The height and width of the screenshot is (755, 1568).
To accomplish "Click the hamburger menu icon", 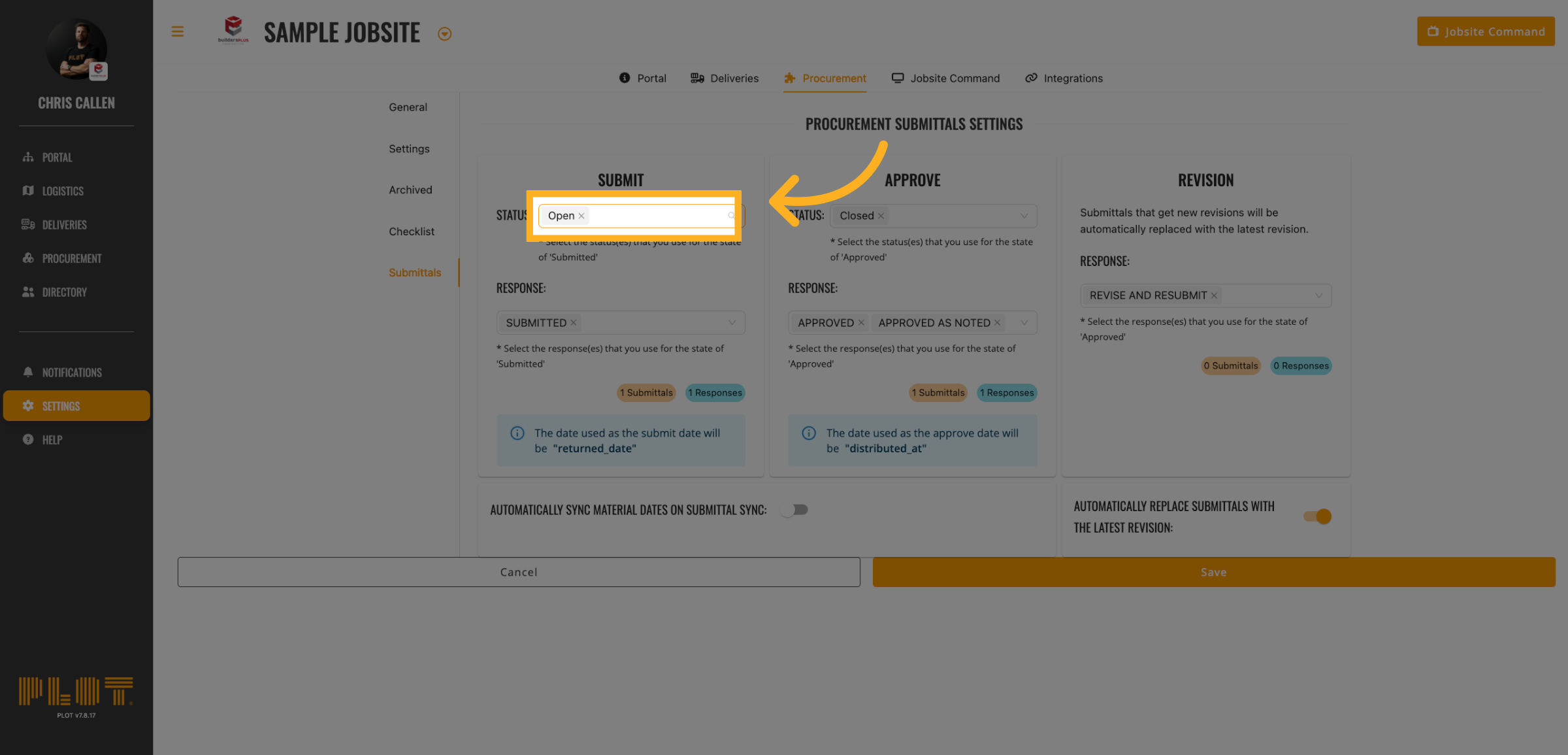I will click(x=177, y=31).
